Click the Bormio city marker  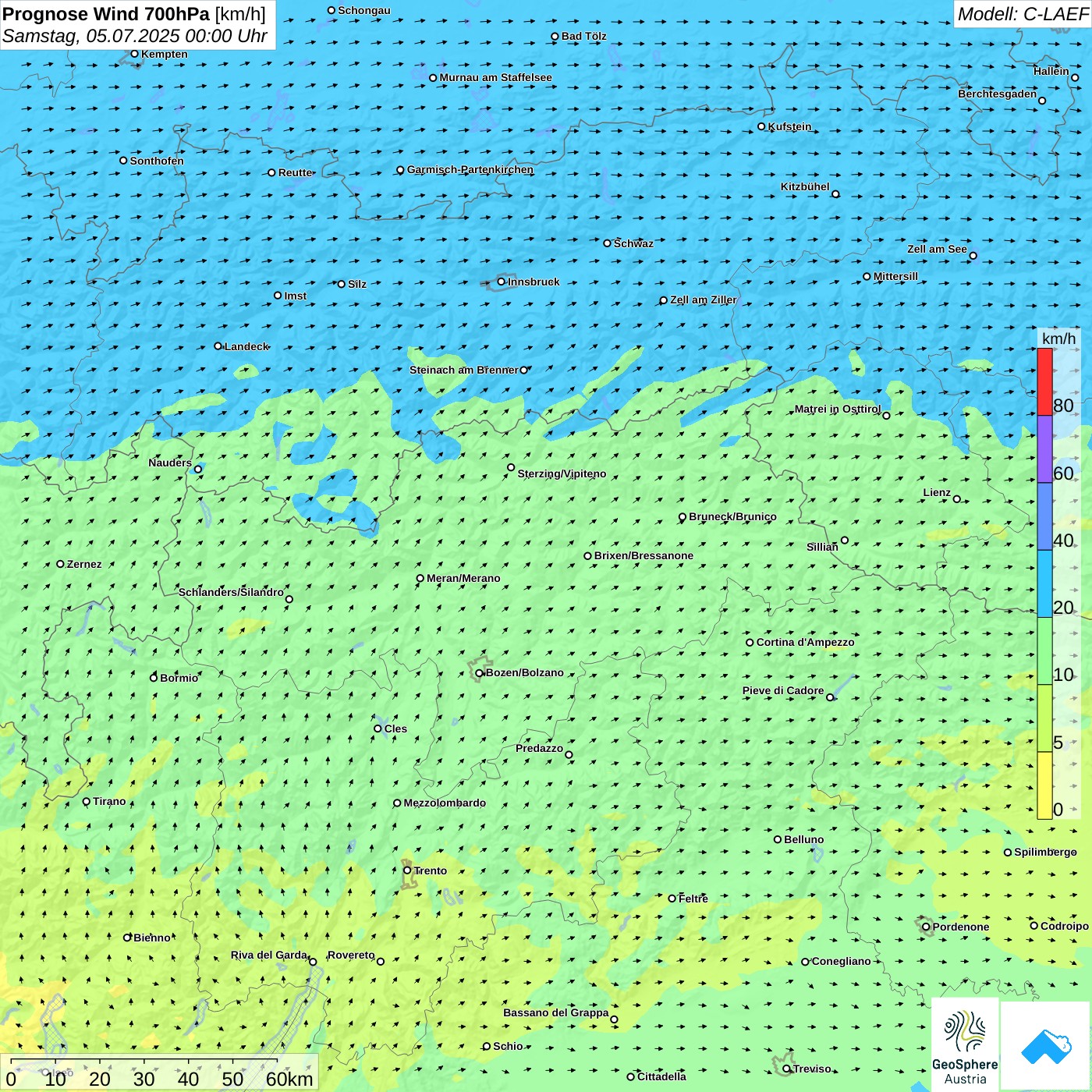[154, 678]
